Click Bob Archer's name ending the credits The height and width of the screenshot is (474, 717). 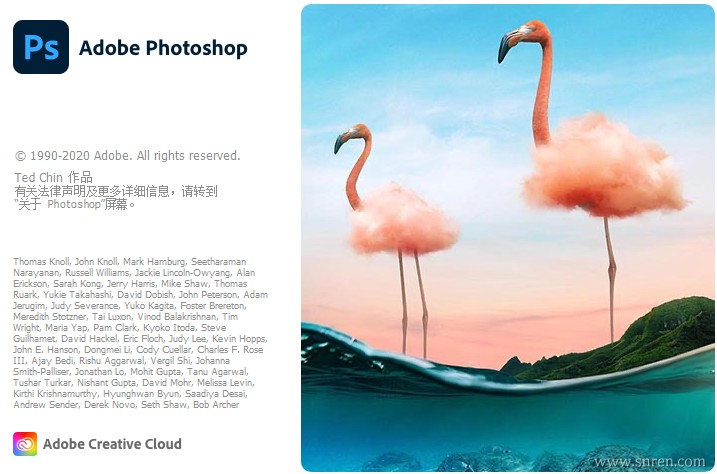tap(216, 405)
